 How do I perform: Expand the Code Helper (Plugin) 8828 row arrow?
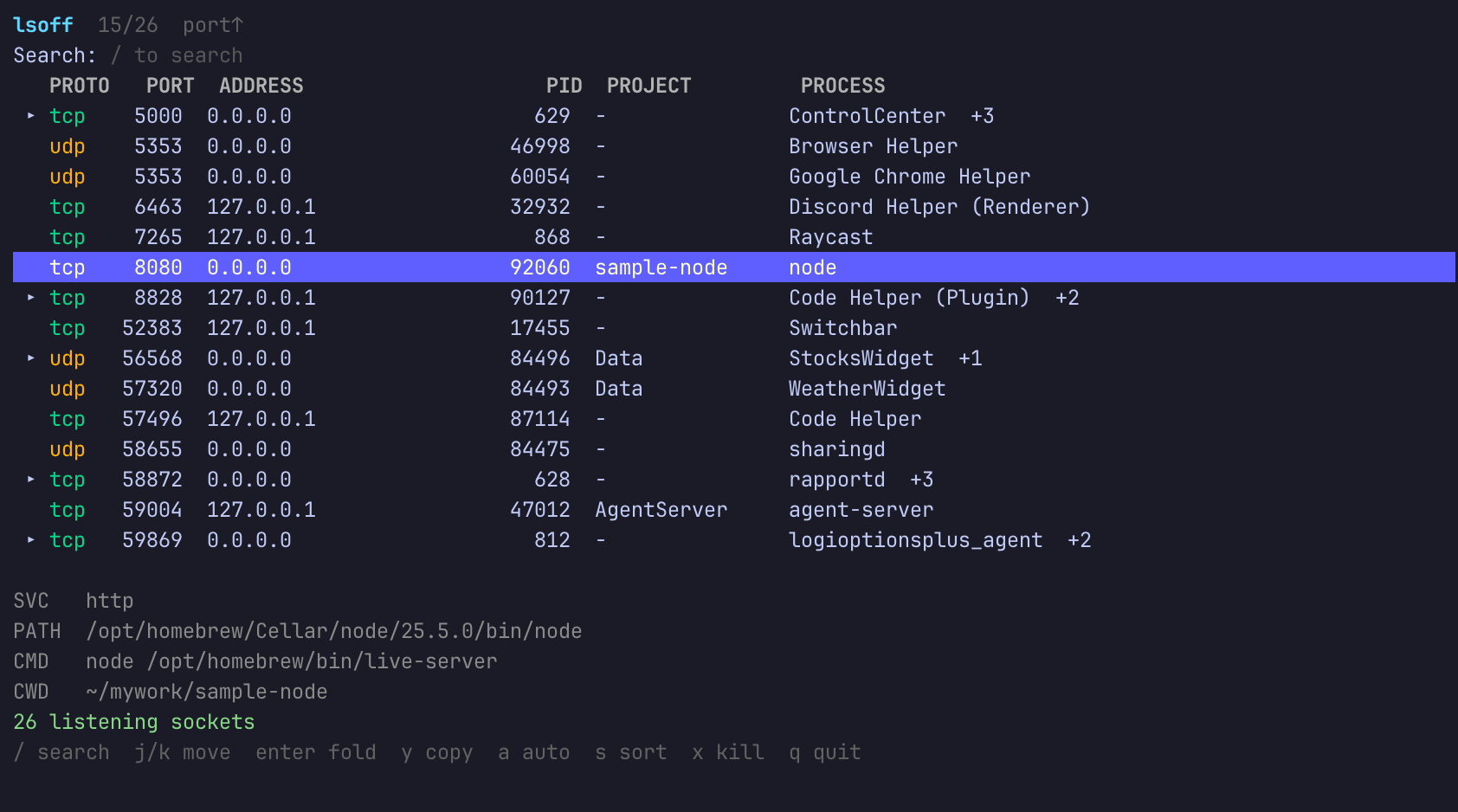(31, 297)
